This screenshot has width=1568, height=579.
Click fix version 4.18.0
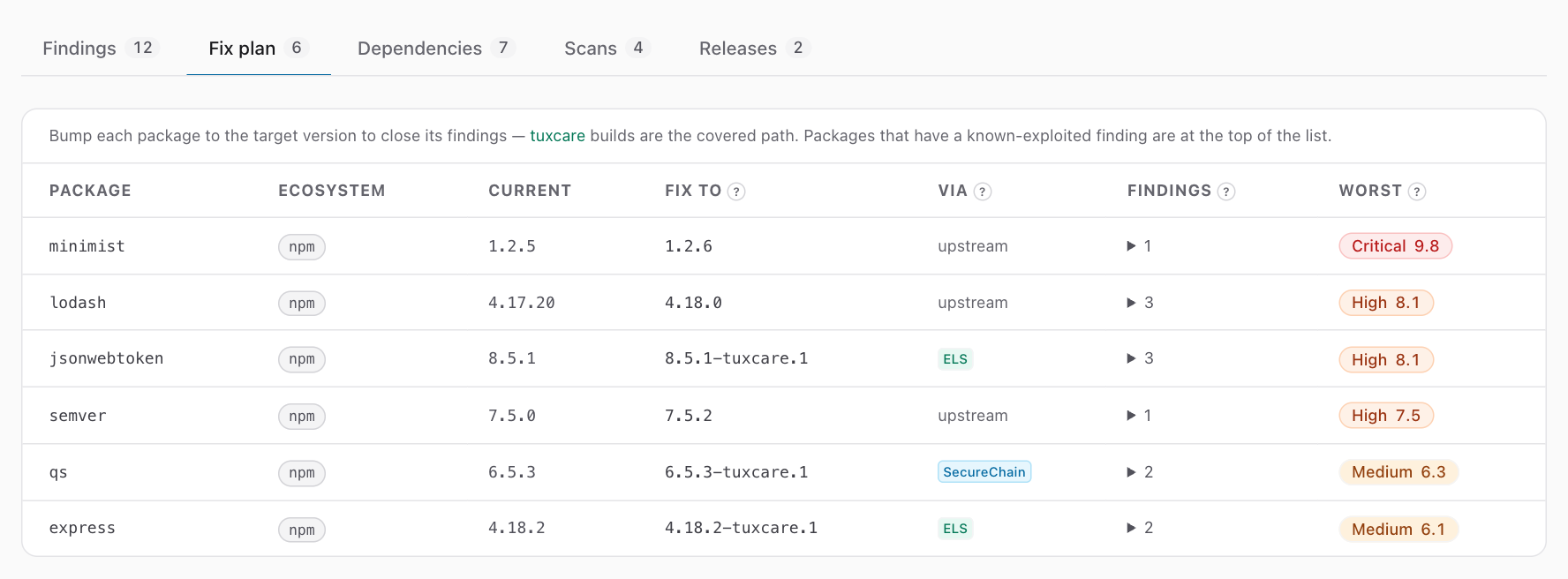pyautogui.click(x=693, y=303)
